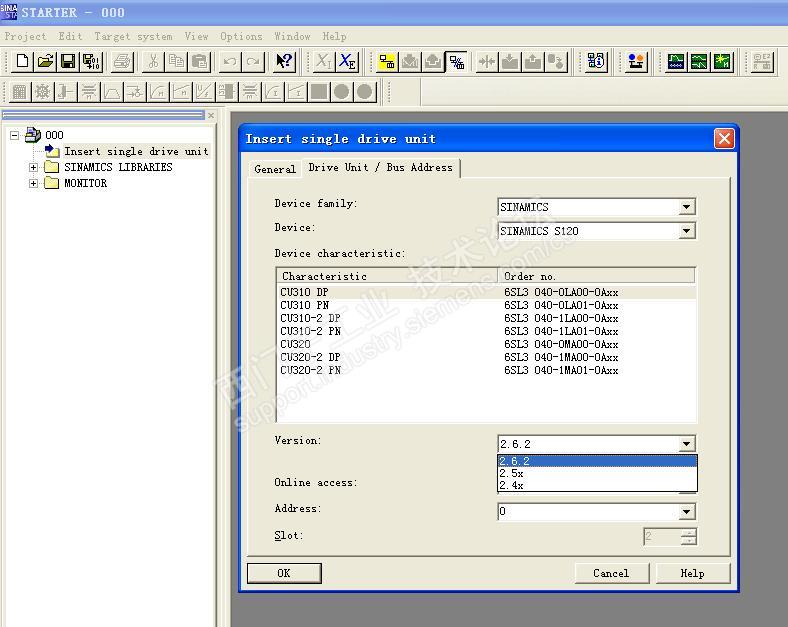This screenshot has height=627, width=788.
Task: Open the accessible nodes icon
Action: click(x=597, y=61)
